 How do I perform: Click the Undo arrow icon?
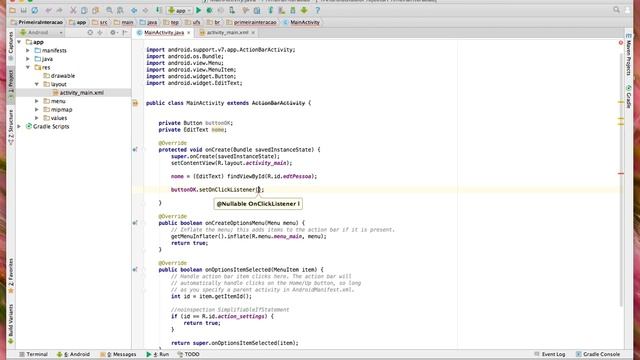[49, 10]
